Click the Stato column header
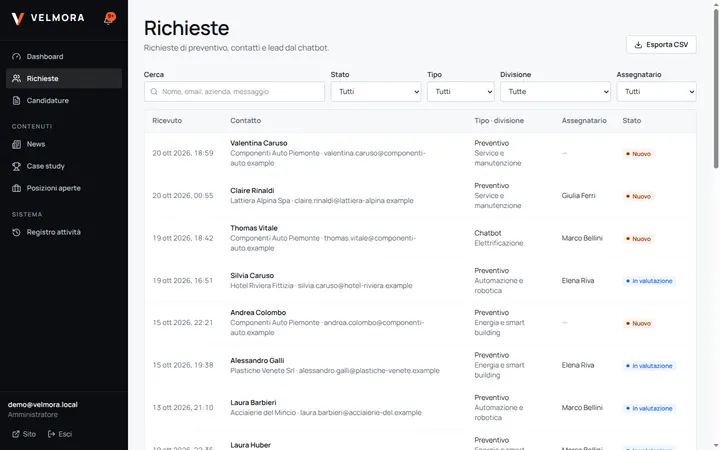The image size is (720, 450). 632,120
